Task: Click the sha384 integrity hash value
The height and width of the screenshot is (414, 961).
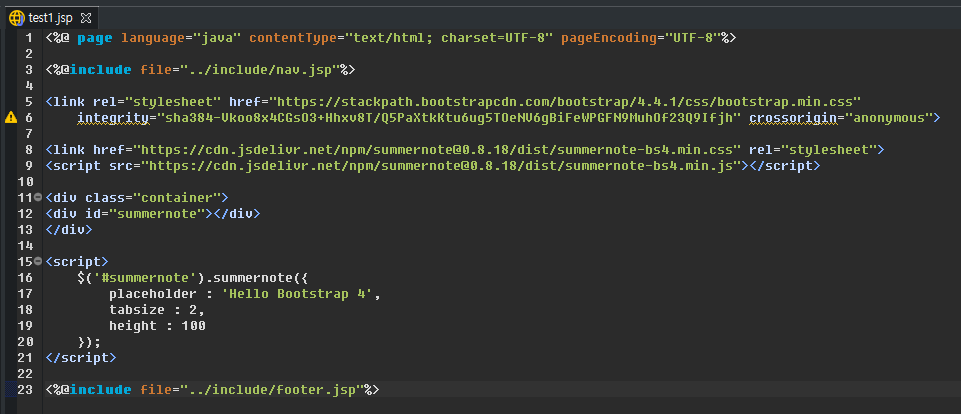Action: pyautogui.click(x=449, y=118)
